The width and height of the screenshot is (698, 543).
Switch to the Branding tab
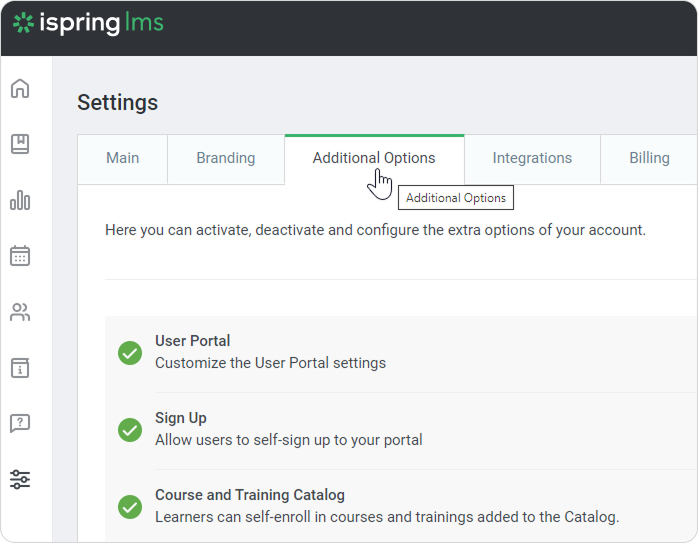pyautogui.click(x=225, y=158)
